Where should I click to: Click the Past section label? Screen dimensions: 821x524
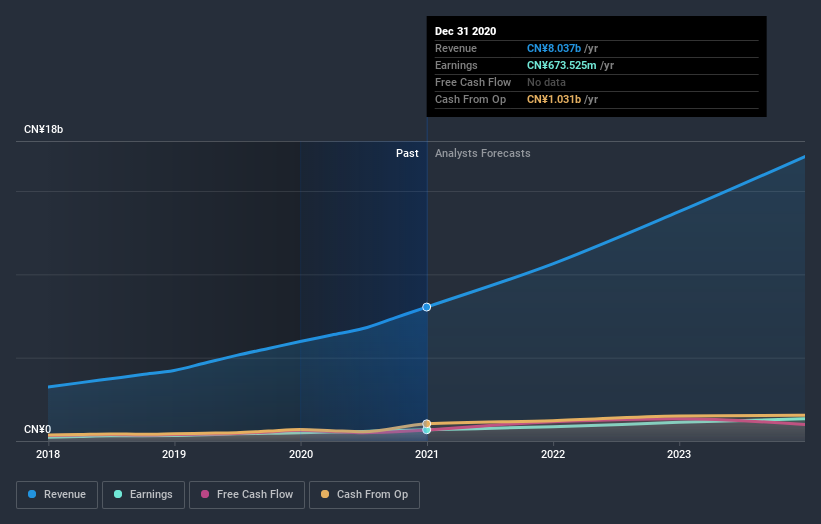tap(407, 153)
